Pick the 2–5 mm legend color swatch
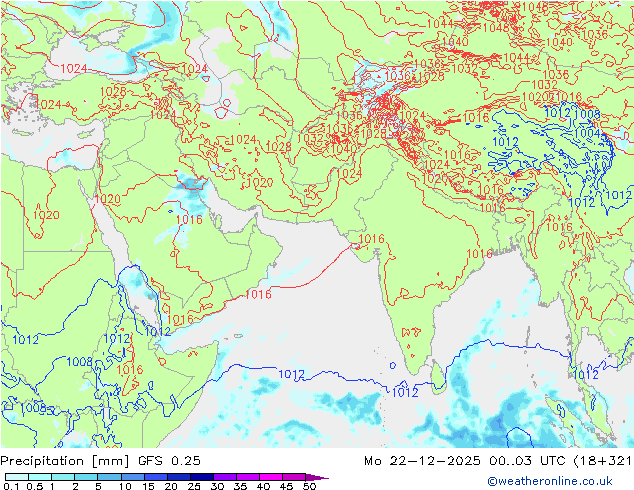 click(x=86, y=477)
